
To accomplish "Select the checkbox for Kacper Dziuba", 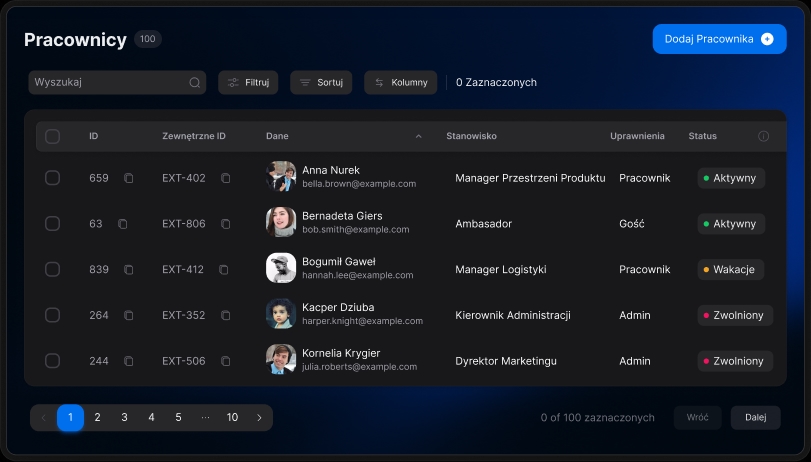I will pos(52,315).
